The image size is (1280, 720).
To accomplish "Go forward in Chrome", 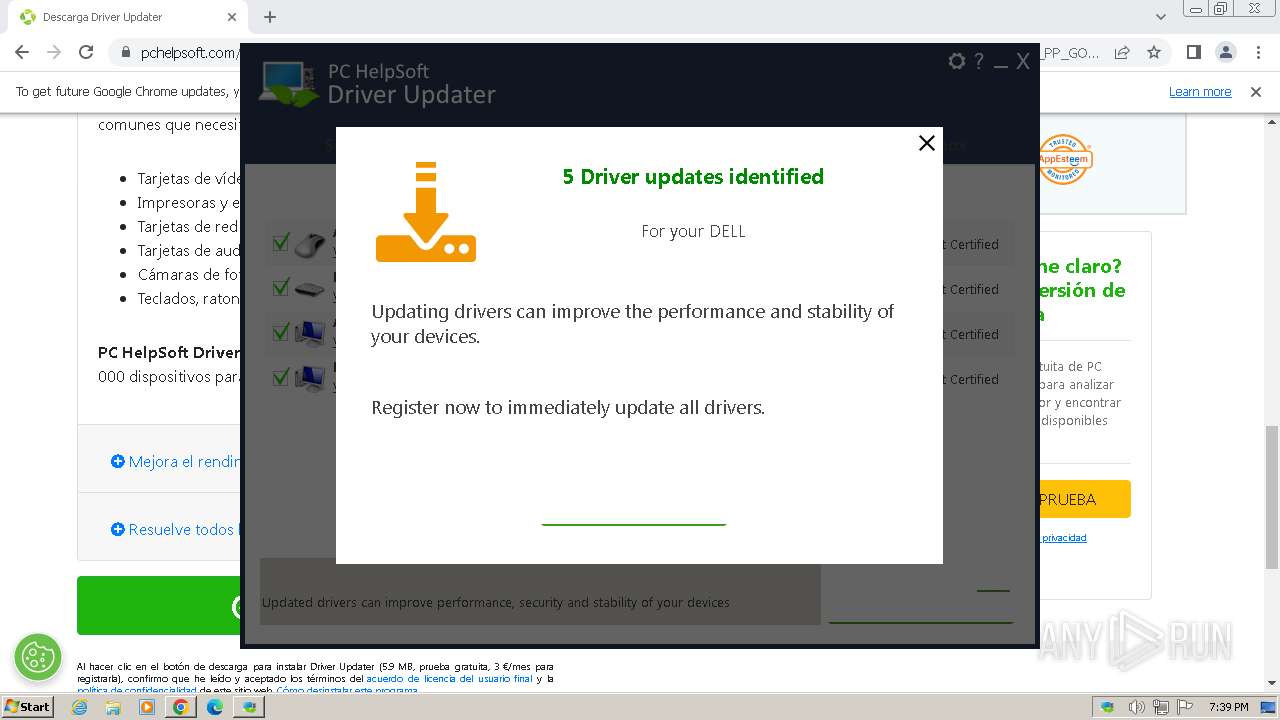I will click(x=54, y=52).
